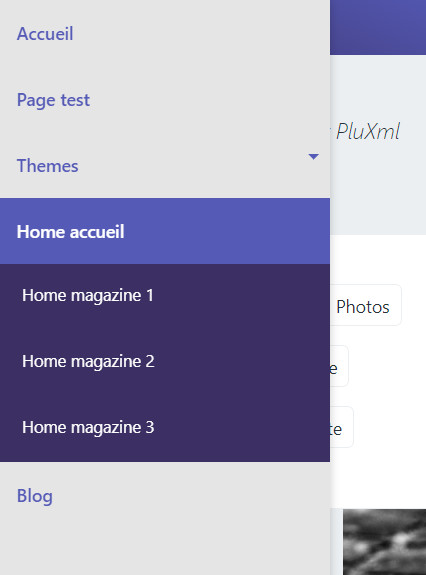
Task: Navigate to the Blog link
Action: click(35, 496)
